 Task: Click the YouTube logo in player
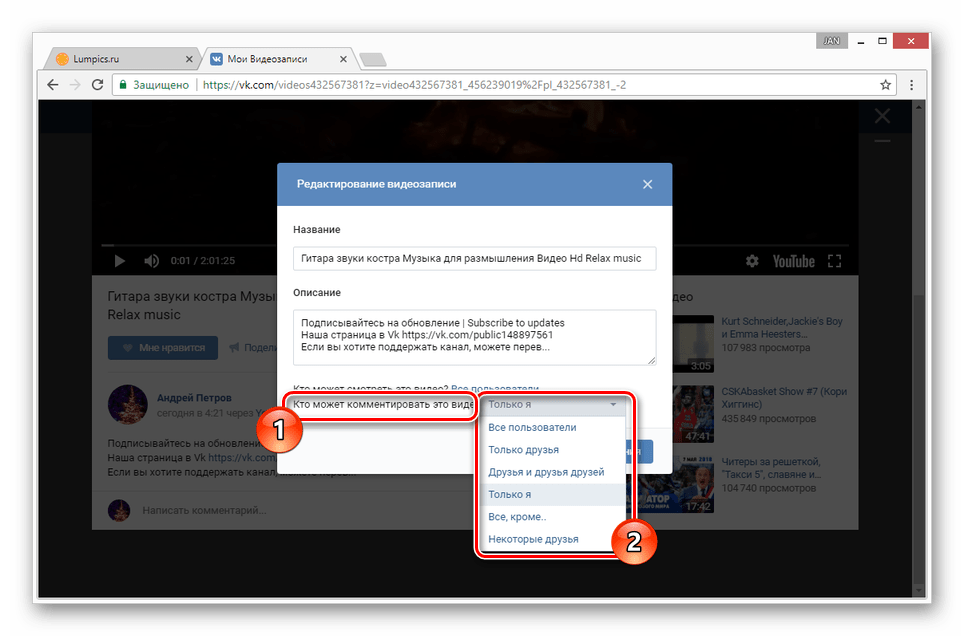pyautogui.click(x=793, y=261)
